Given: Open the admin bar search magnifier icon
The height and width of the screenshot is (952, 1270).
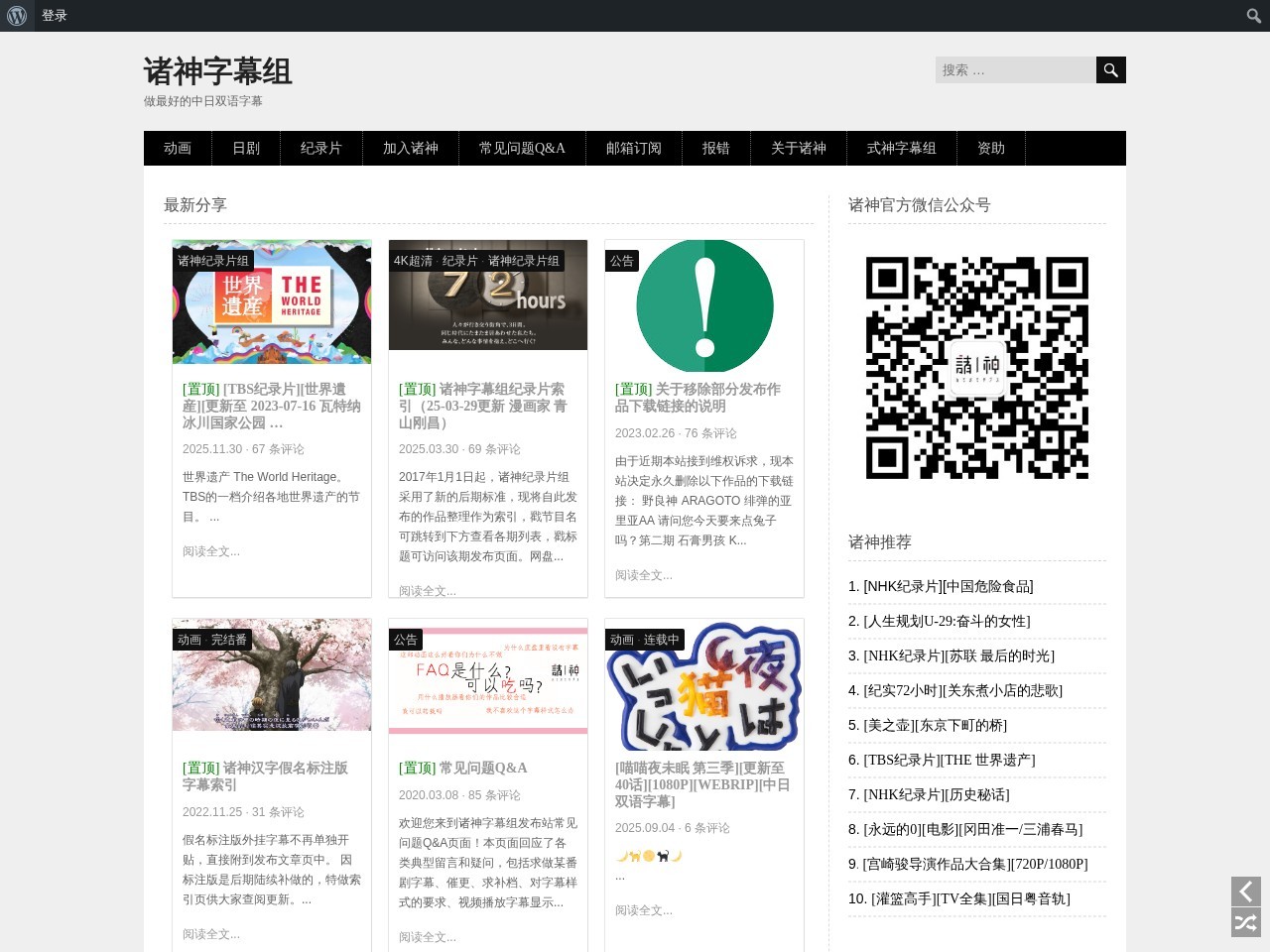Looking at the screenshot, I should tap(1253, 16).
